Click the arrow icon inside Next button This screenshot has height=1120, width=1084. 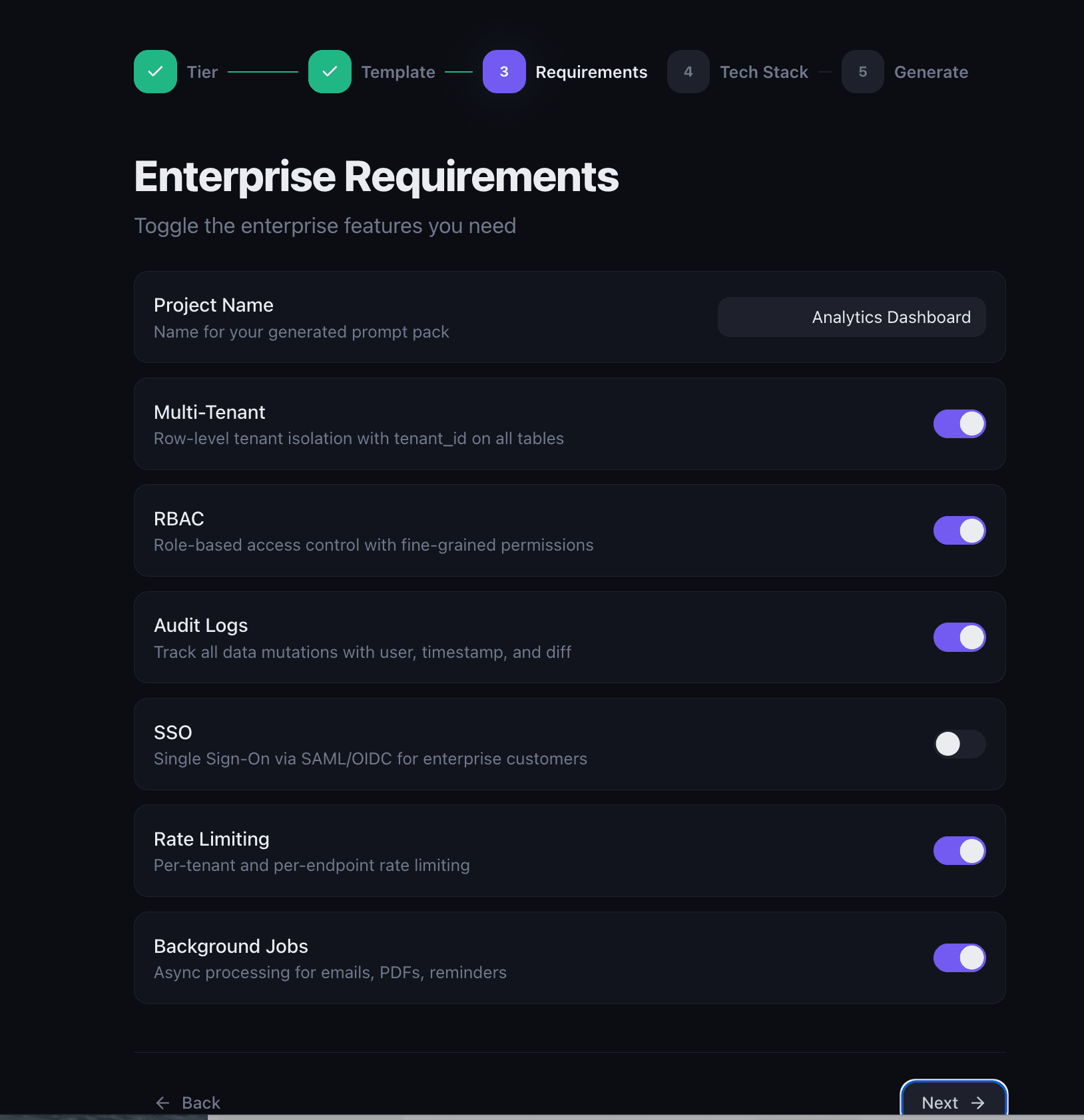pyautogui.click(x=978, y=1103)
